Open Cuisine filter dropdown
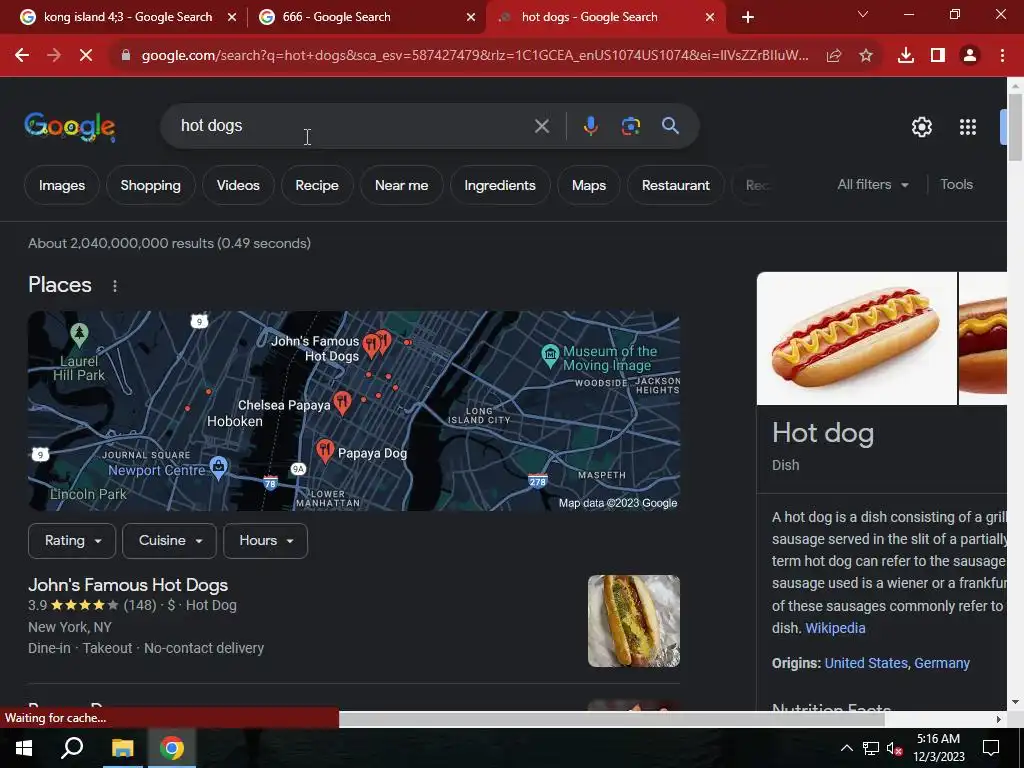 (169, 541)
